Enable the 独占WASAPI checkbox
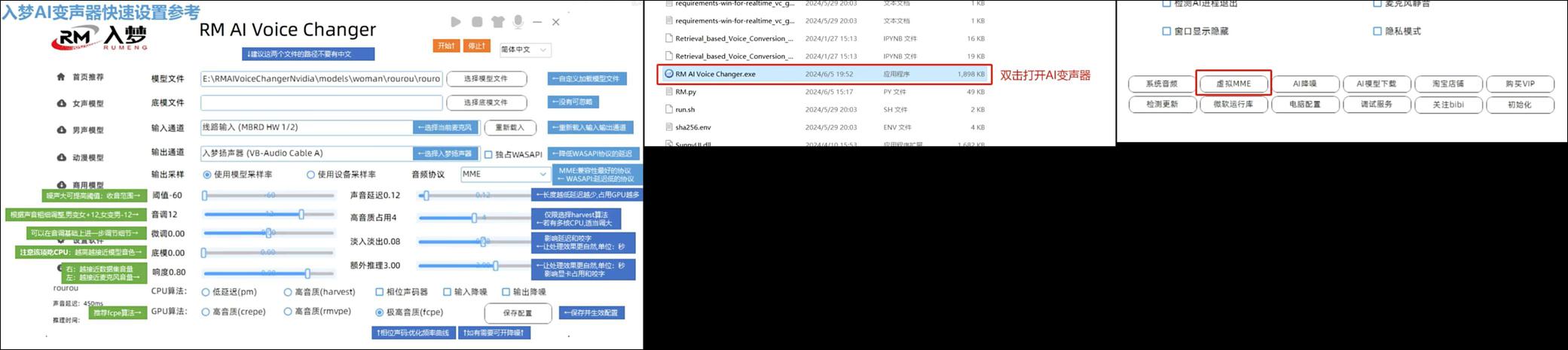 coord(488,154)
